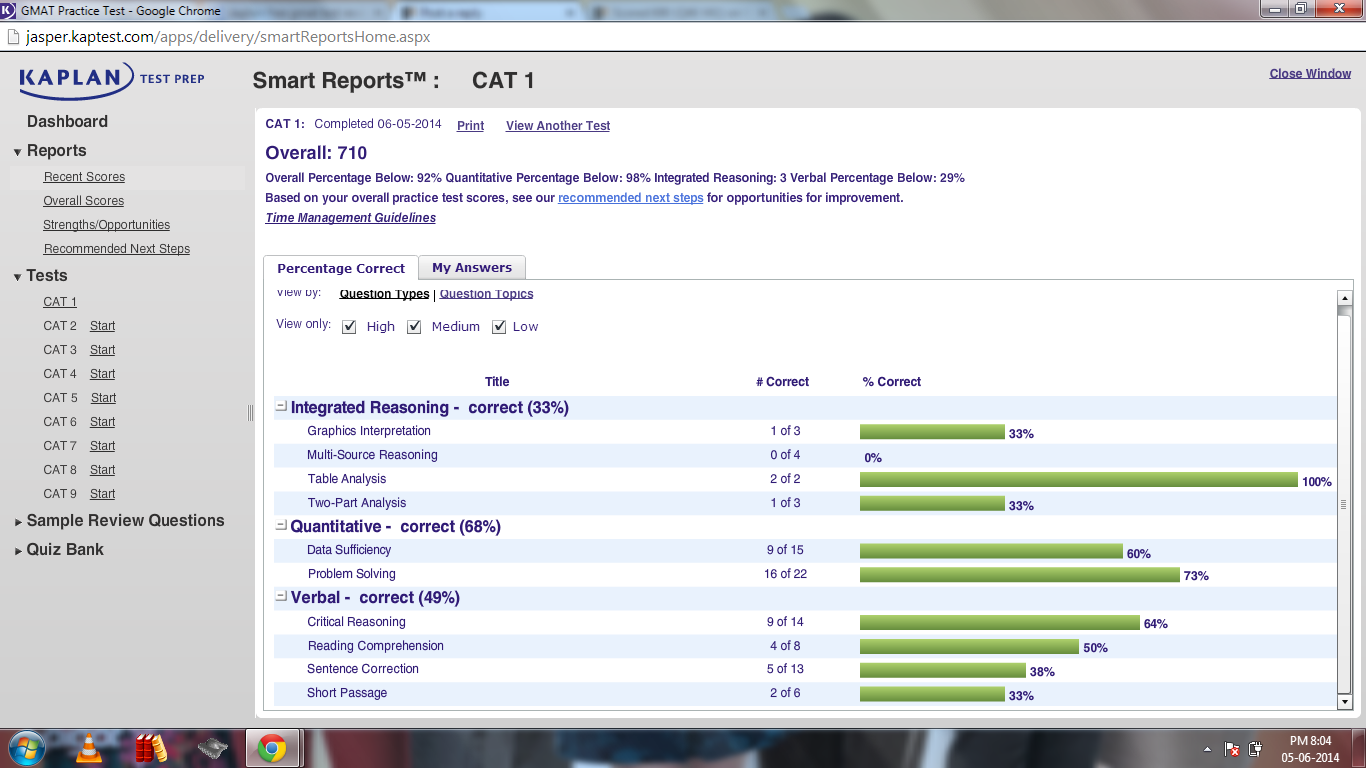Switch to the My Answers tab
Image resolution: width=1366 pixels, height=768 pixels.
tap(471, 268)
